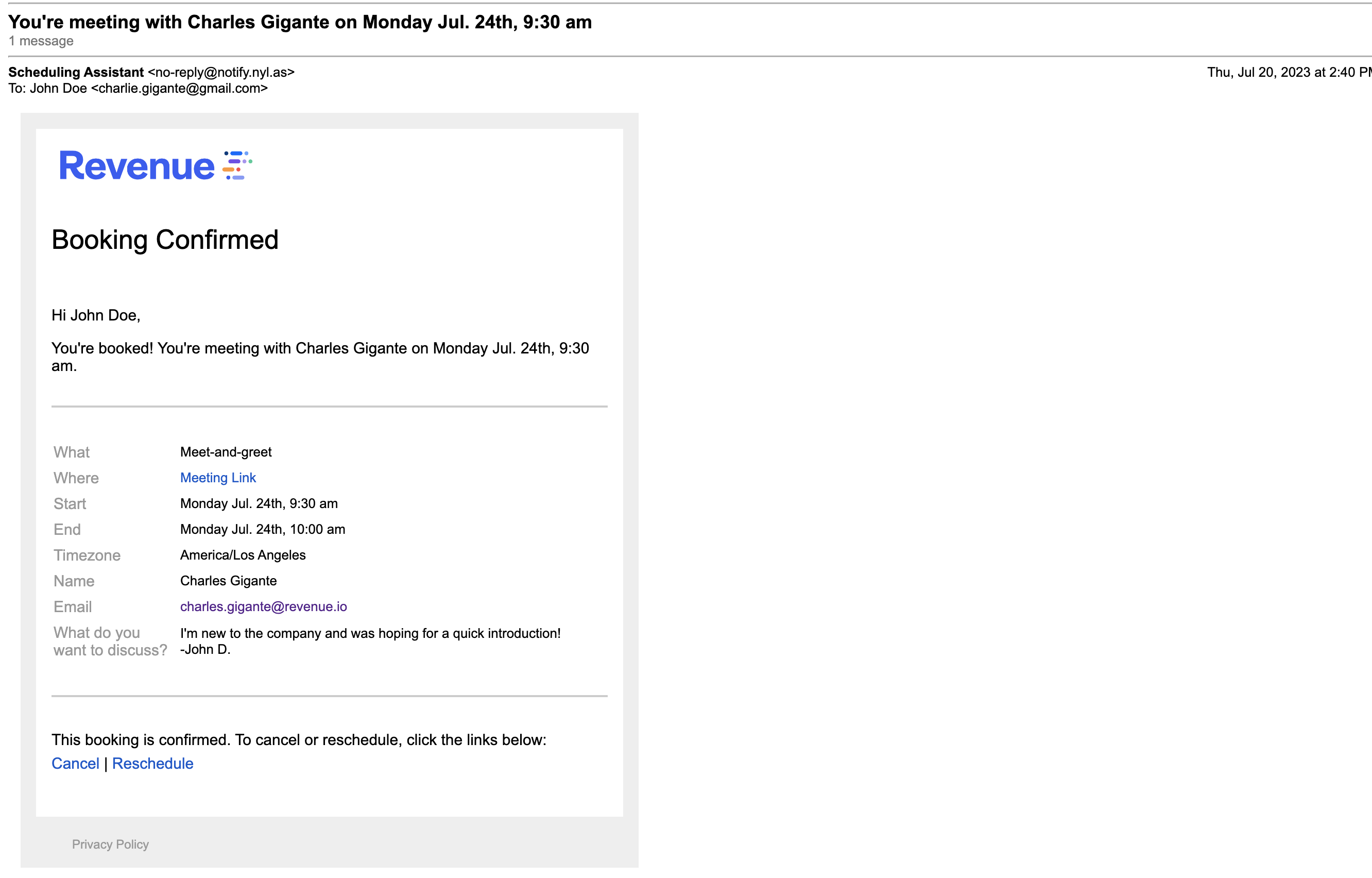Click the start time Monday Jul. 24th, 9:30 am
This screenshot has width=1372, height=878.
coord(259,503)
